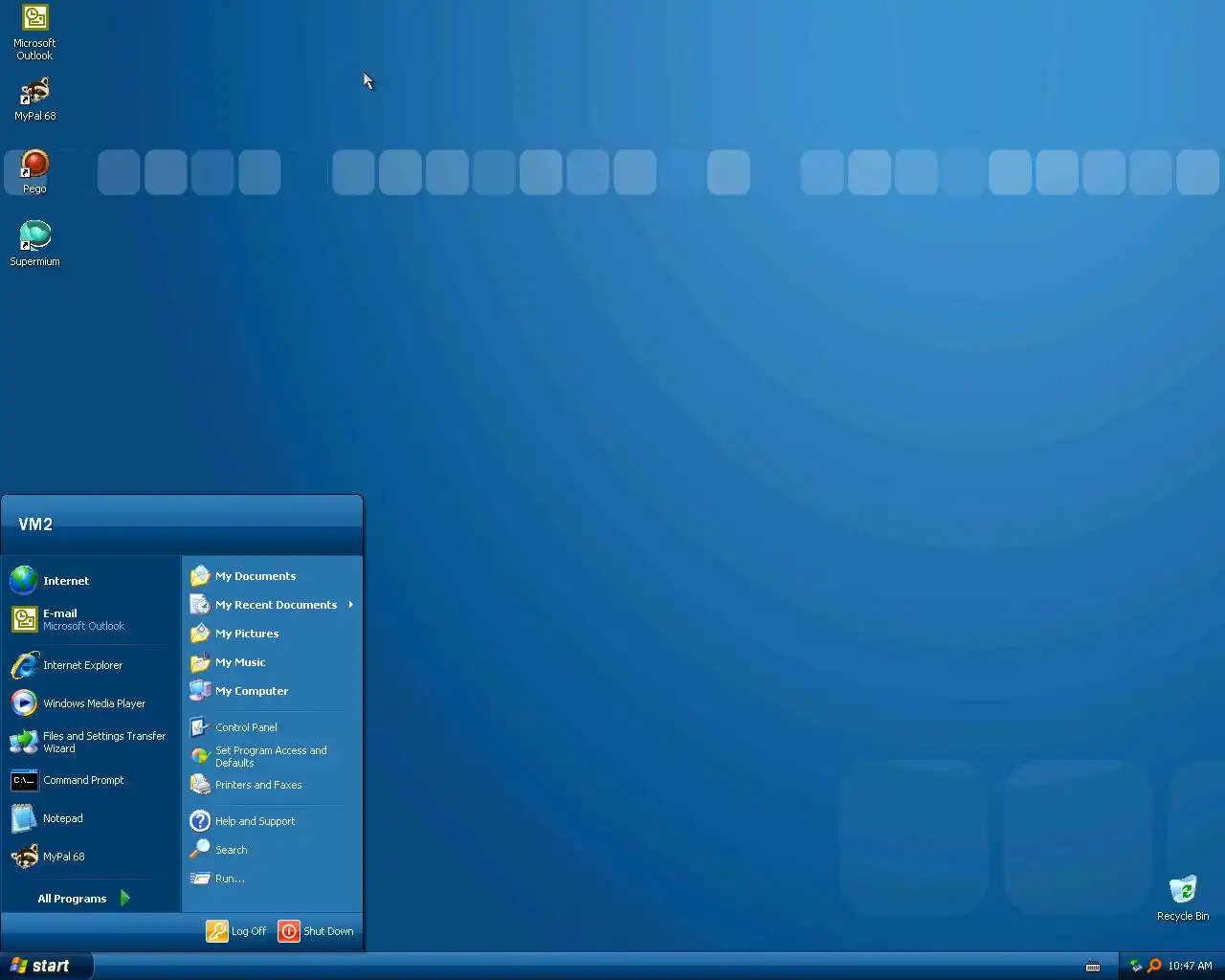
Task: Open Control Panel
Action: click(x=272, y=727)
